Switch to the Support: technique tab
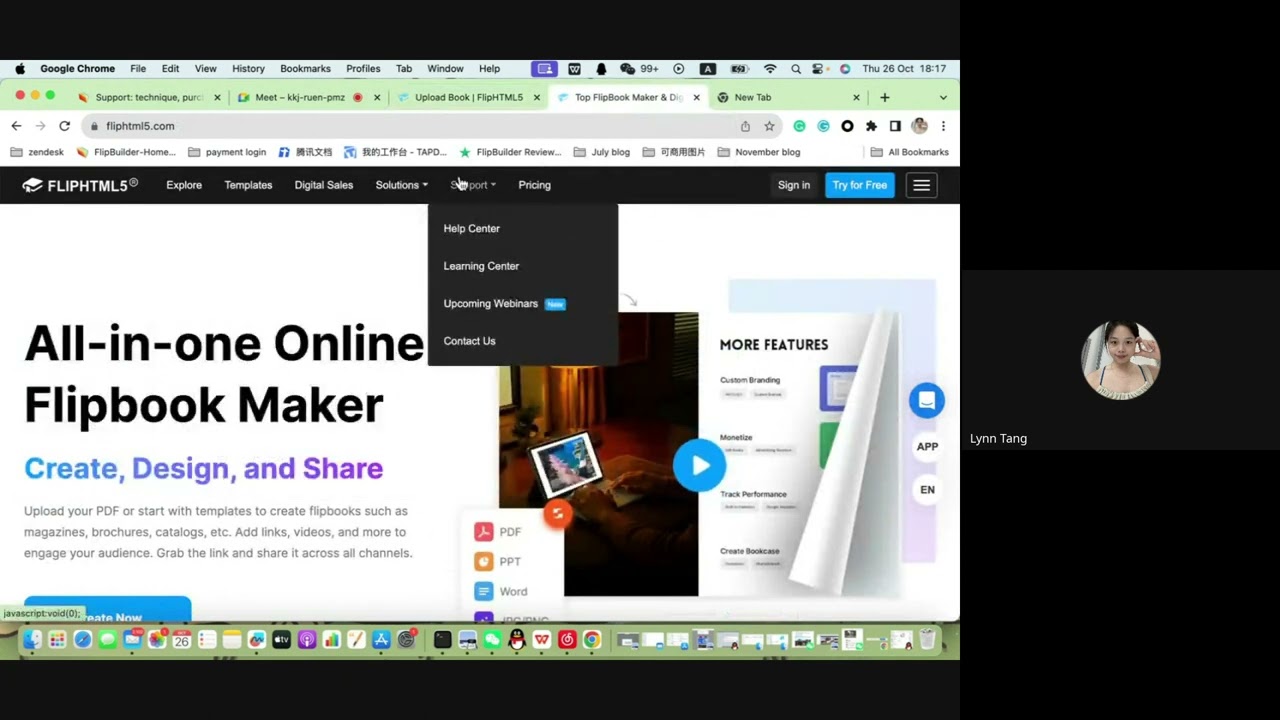The image size is (1280, 720). click(149, 97)
